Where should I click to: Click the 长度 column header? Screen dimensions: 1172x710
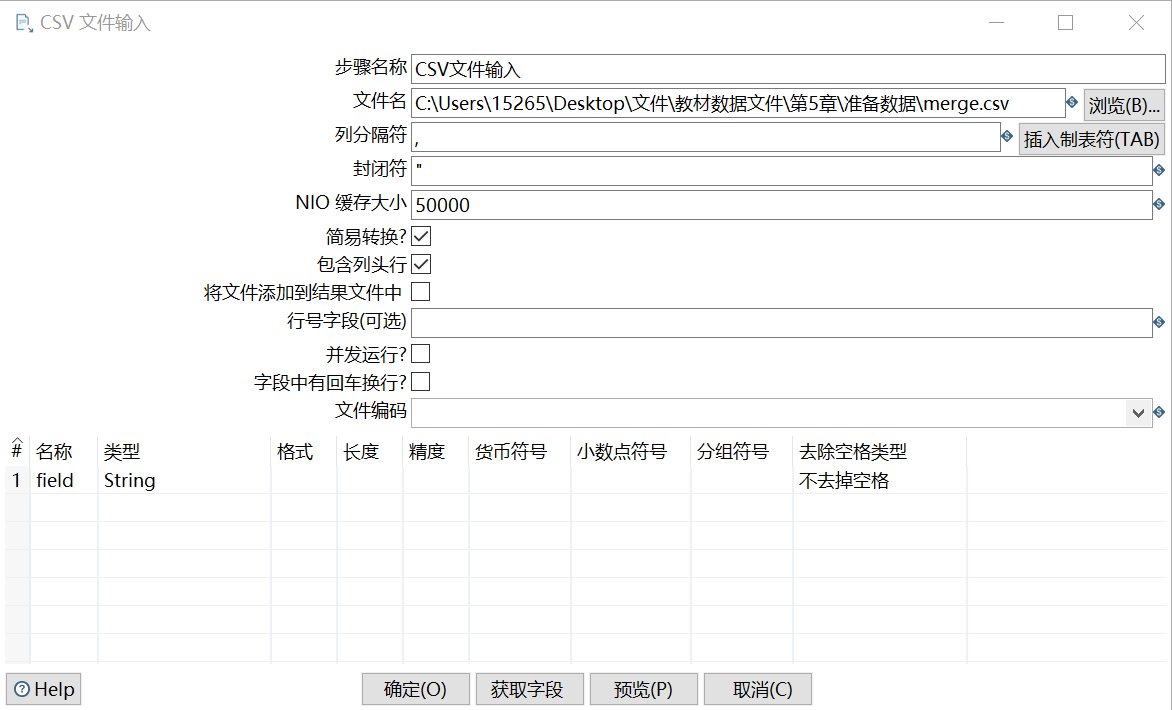coord(369,451)
